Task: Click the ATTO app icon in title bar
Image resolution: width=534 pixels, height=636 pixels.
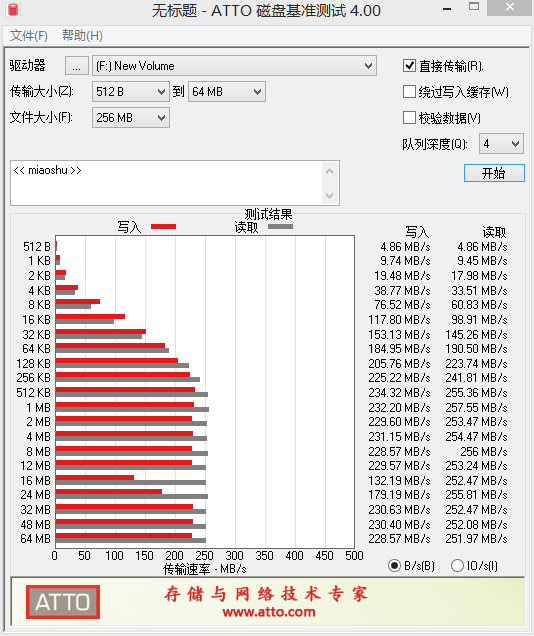Action: pos(13,9)
